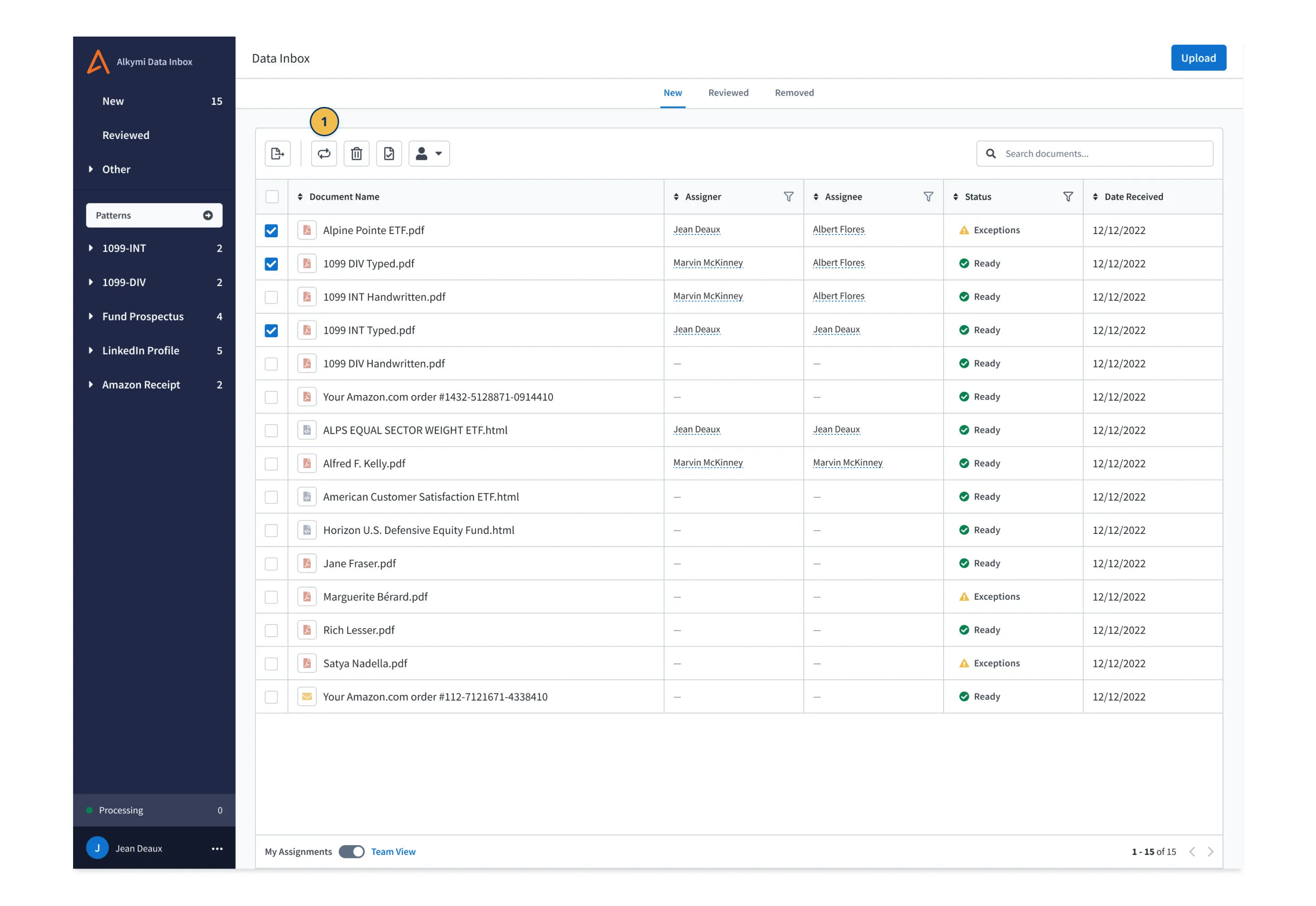Click the Processing status row
This screenshot has width=1316, height=906.
coord(154,810)
